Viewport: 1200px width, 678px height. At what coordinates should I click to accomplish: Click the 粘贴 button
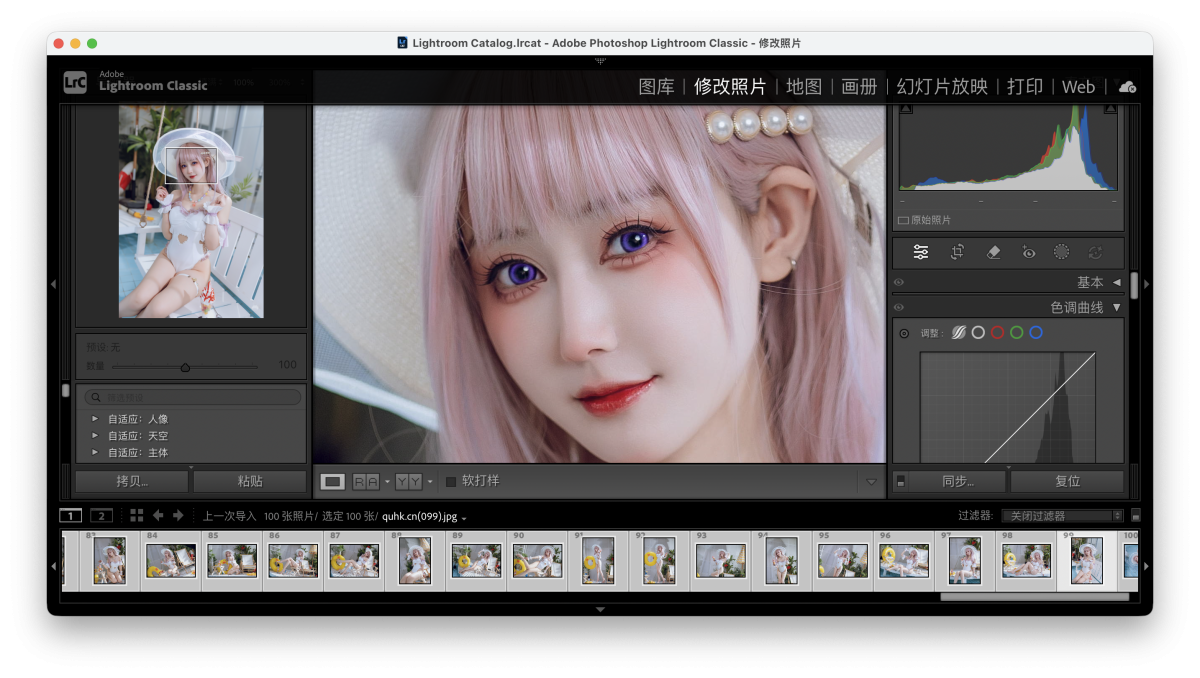250,481
